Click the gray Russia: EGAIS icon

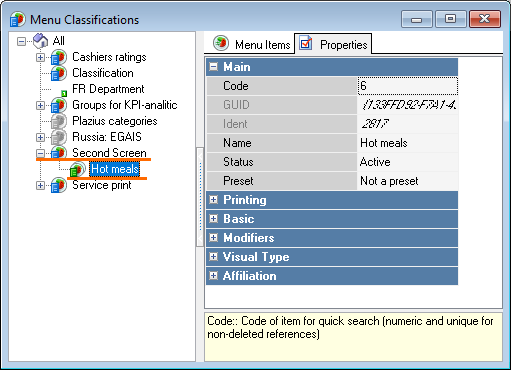(59, 137)
